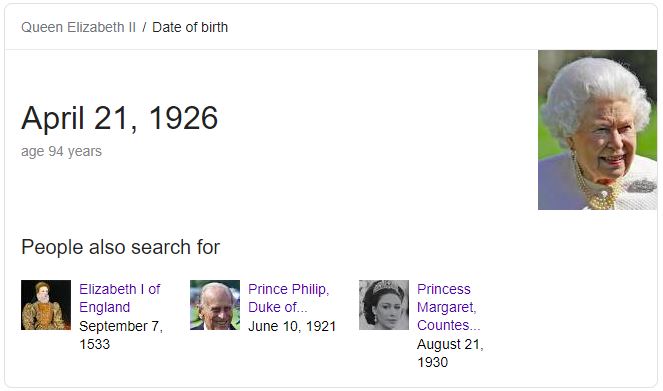Click the Queen Elizabeth II breadcrumb
The height and width of the screenshot is (391, 663).
coord(78,27)
